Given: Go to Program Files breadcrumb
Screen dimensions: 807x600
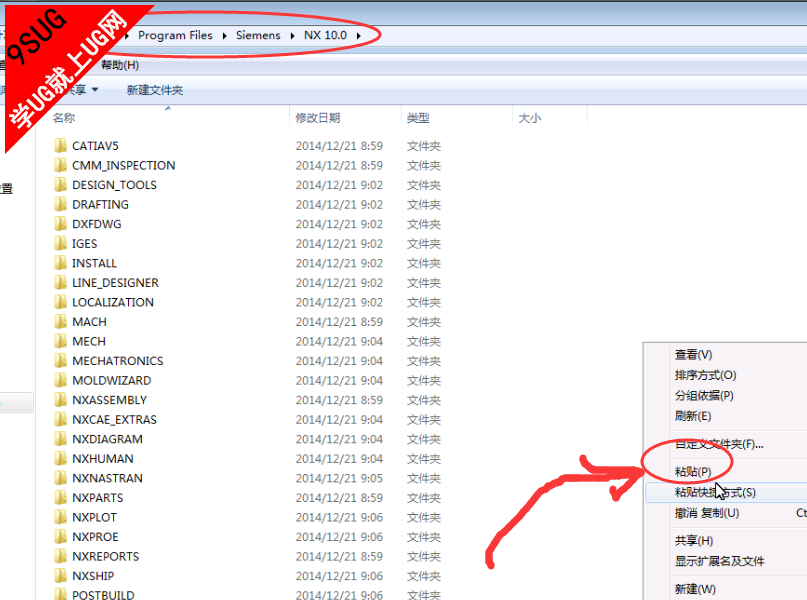Looking at the screenshot, I should (x=175, y=36).
